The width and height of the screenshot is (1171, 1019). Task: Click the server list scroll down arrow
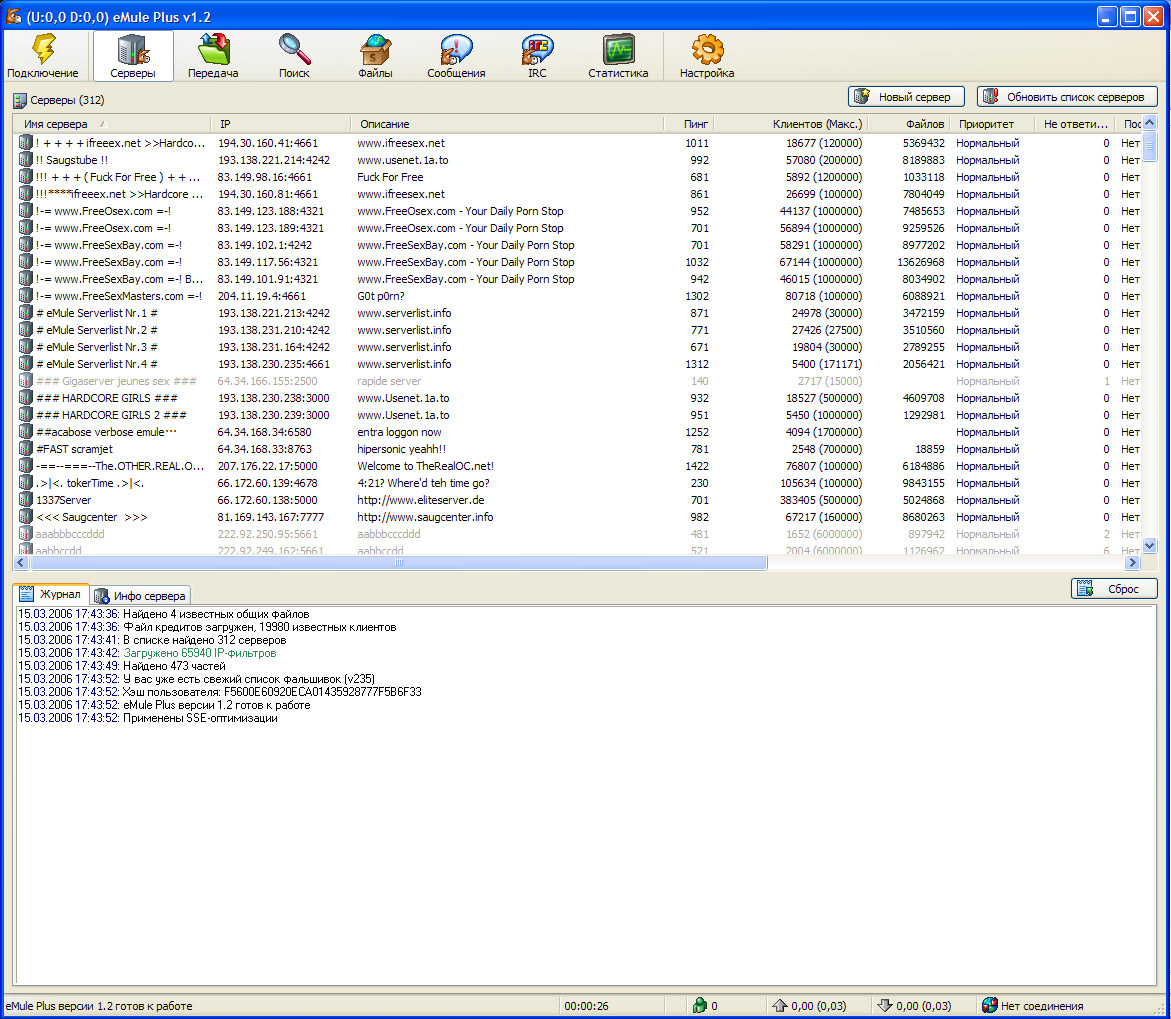pyautogui.click(x=1150, y=546)
